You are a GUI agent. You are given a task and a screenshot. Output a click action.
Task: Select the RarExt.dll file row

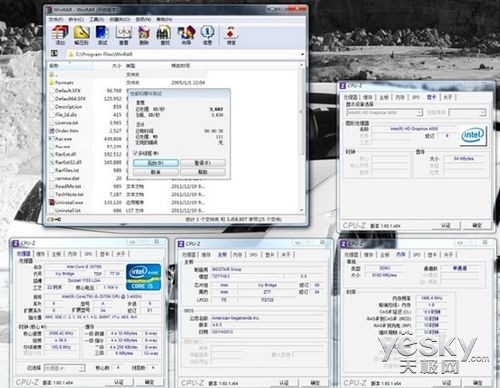coord(128,154)
